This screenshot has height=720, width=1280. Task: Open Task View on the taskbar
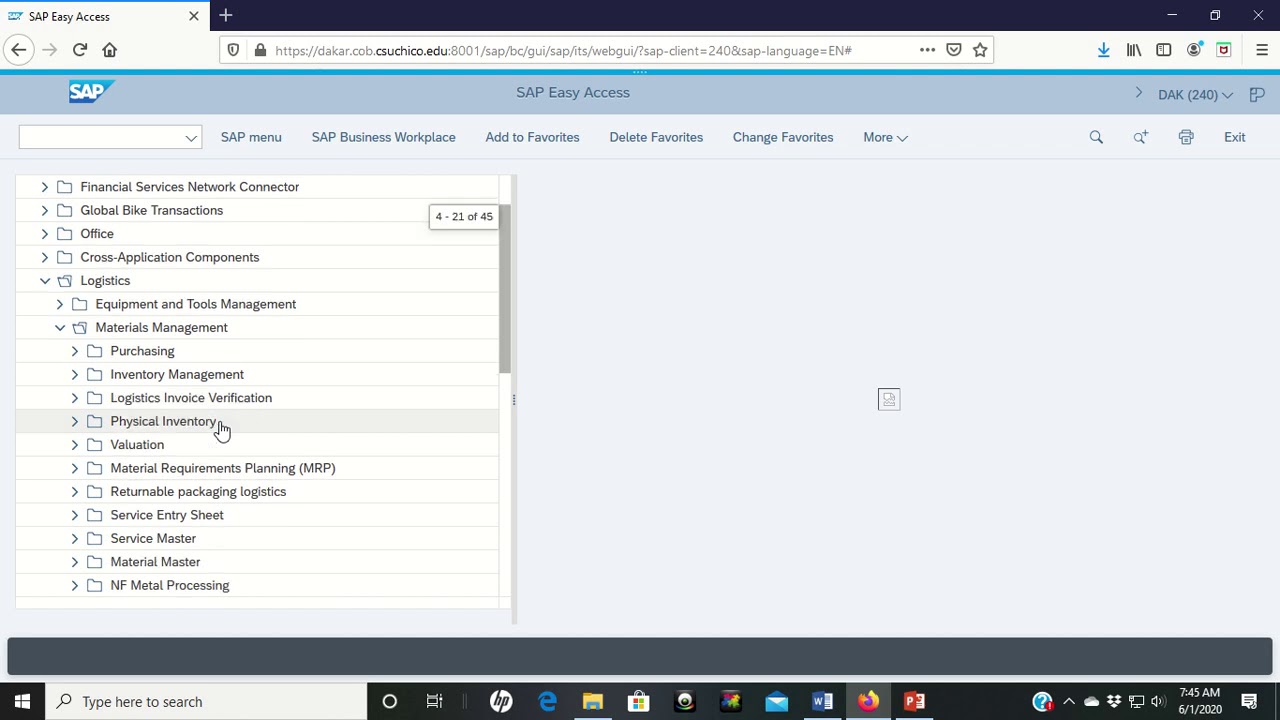[434, 702]
